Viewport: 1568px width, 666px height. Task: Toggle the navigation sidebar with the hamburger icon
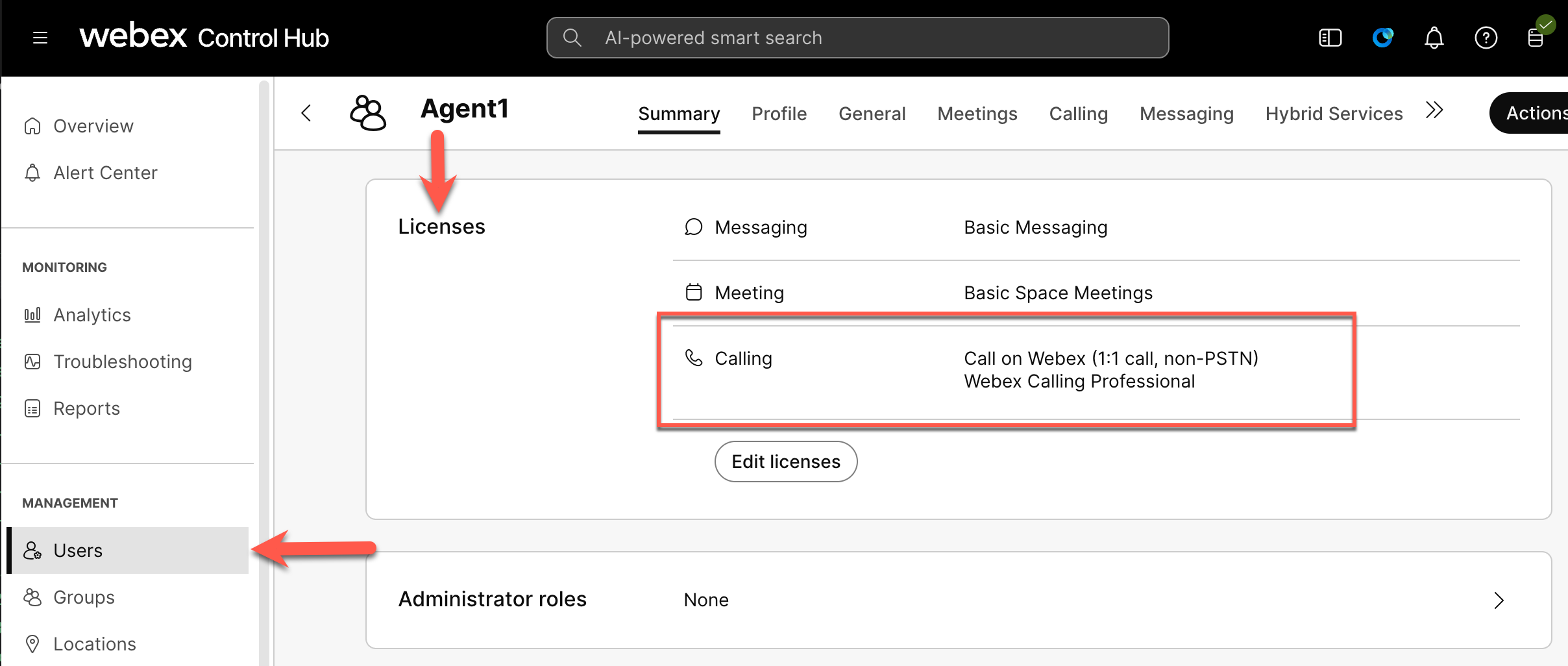click(40, 38)
